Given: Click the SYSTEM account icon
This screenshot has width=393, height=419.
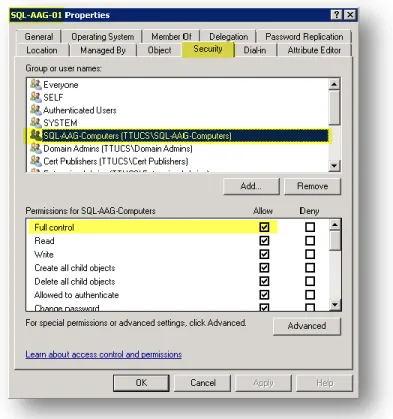Looking at the screenshot, I should click(35, 122).
